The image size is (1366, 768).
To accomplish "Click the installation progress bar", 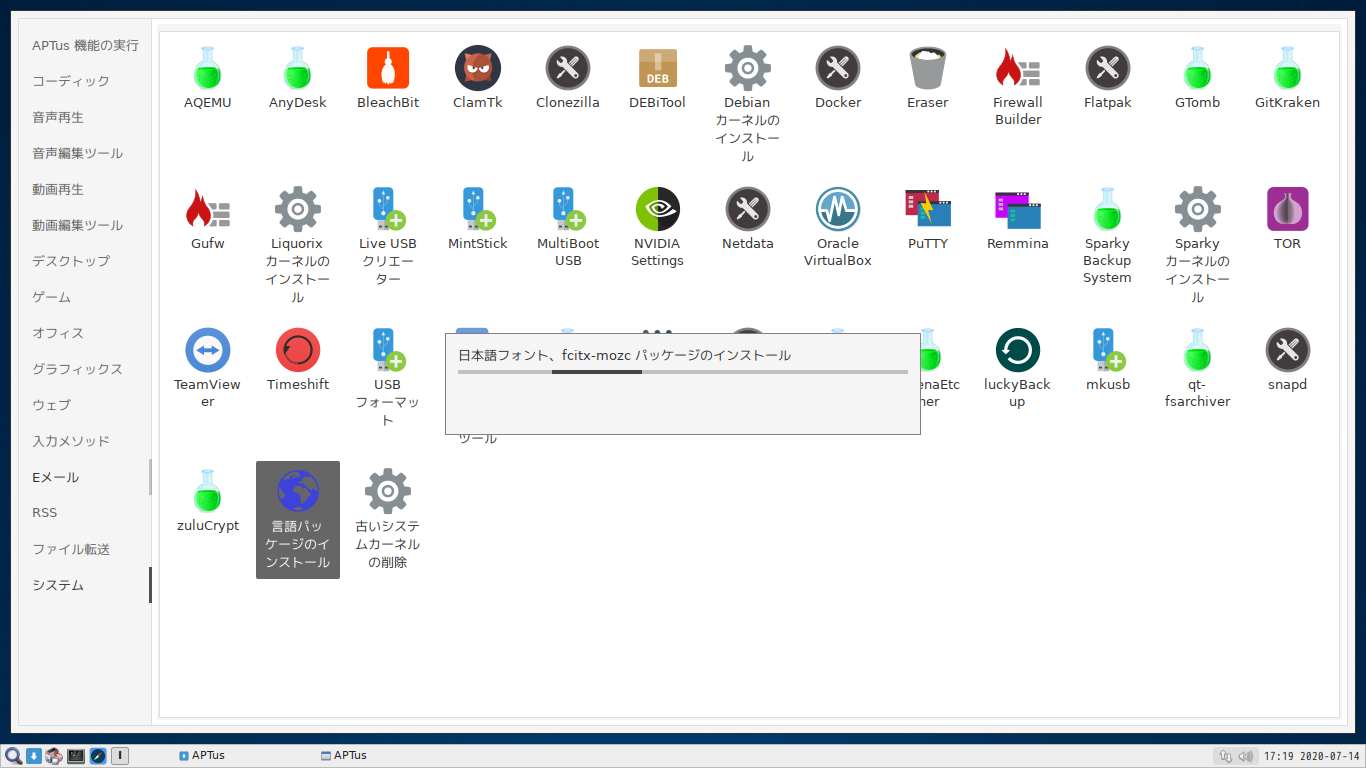I will coord(683,372).
